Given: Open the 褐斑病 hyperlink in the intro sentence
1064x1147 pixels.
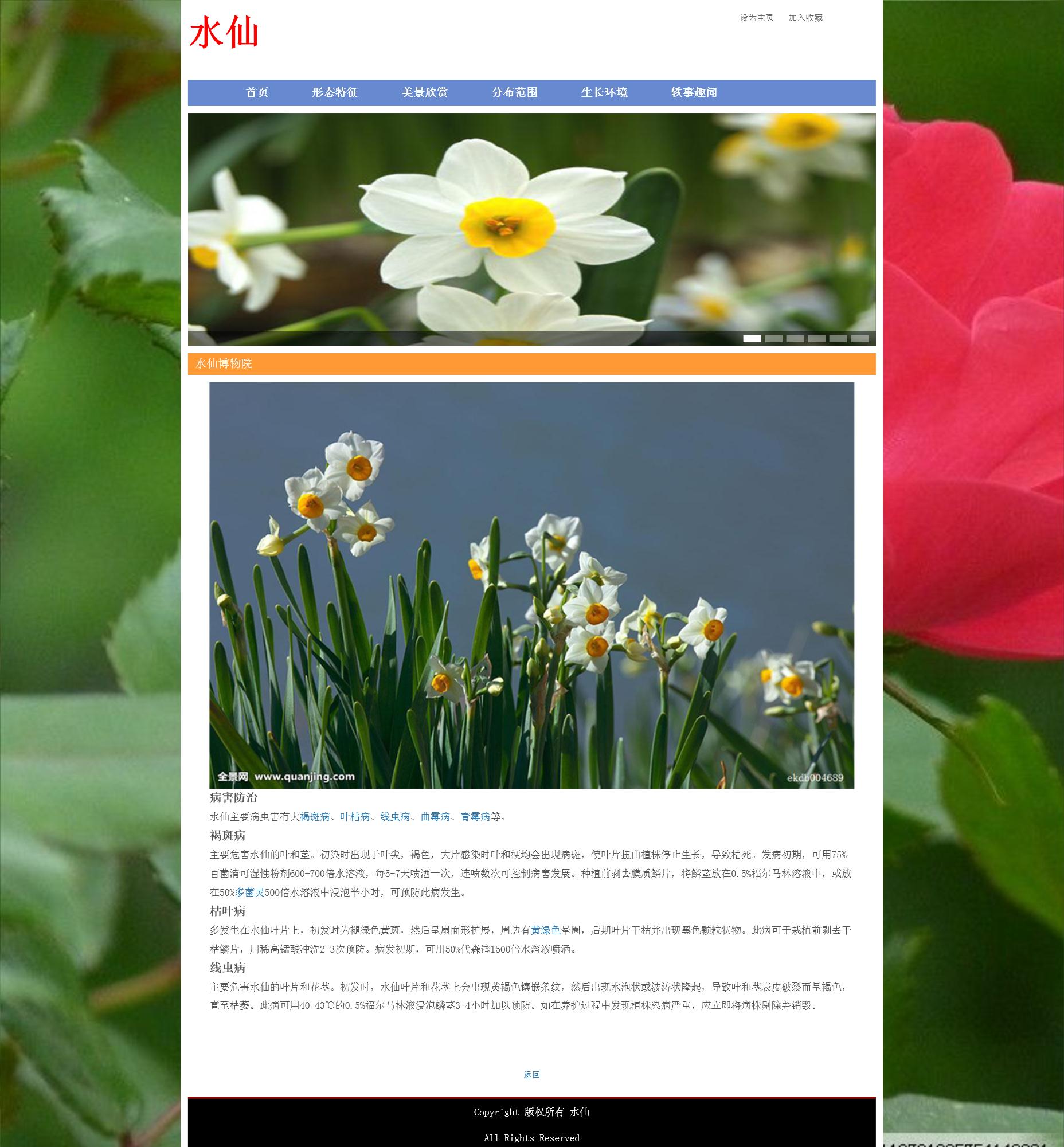Looking at the screenshot, I should tap(315, 816).
